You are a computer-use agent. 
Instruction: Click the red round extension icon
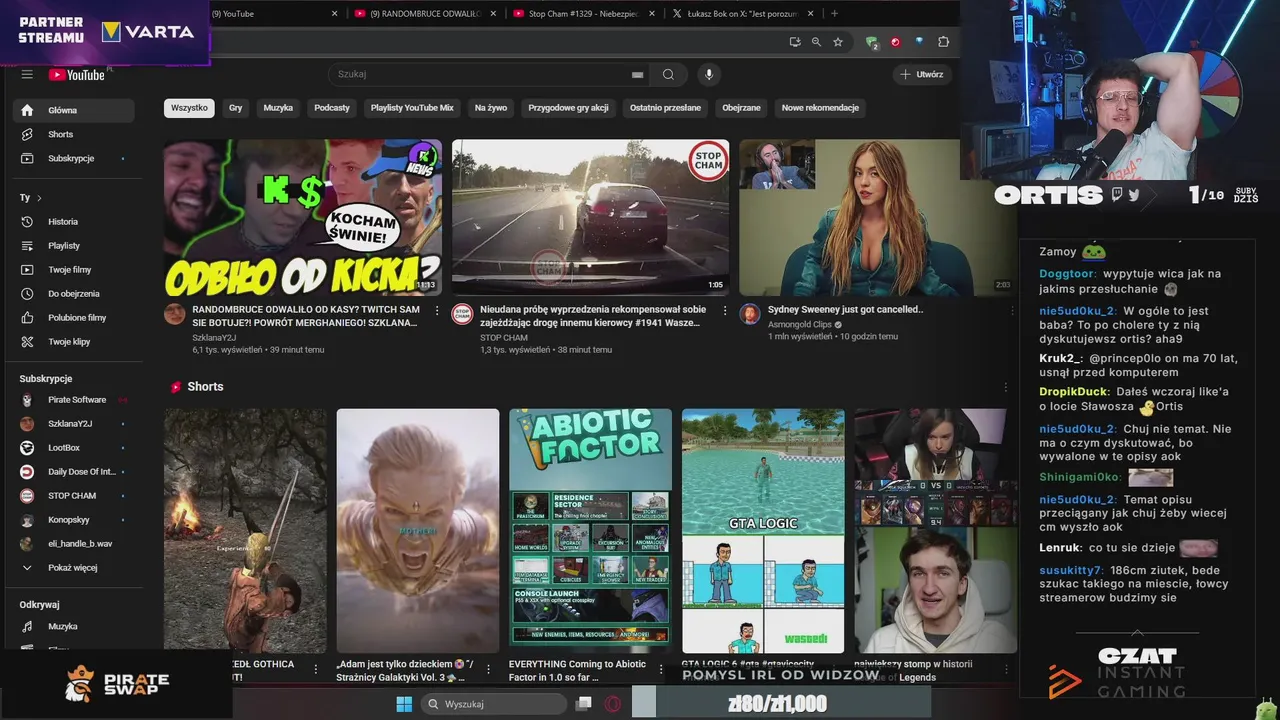pos(895,42)
